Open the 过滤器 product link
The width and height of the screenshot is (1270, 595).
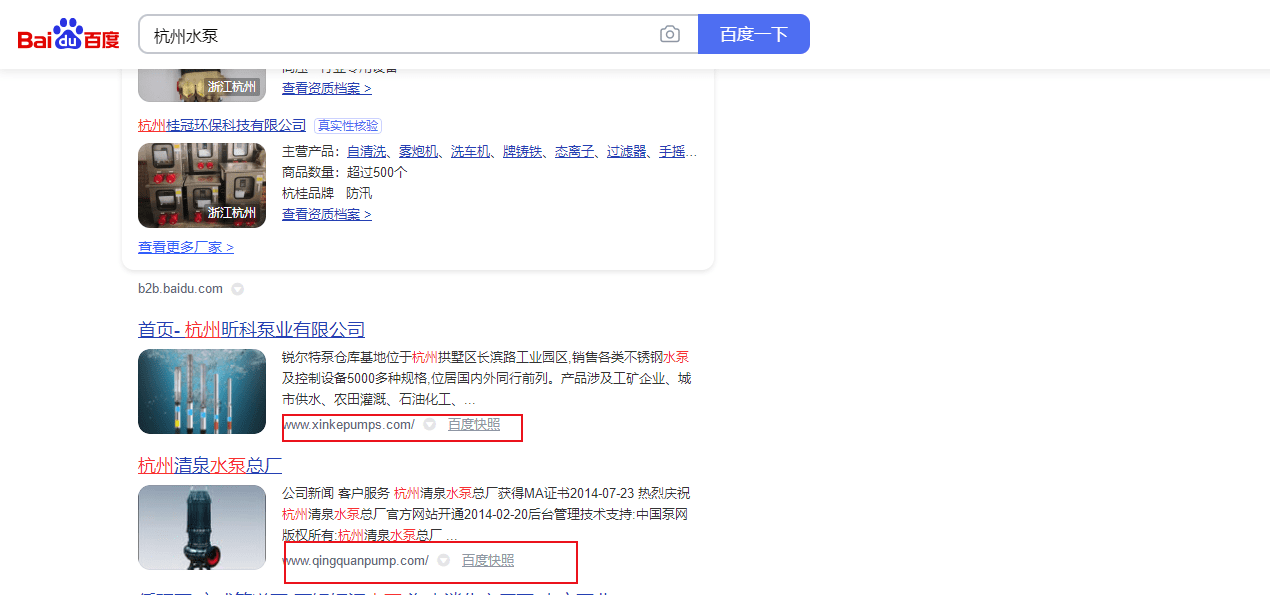click(x=626, y=152)
